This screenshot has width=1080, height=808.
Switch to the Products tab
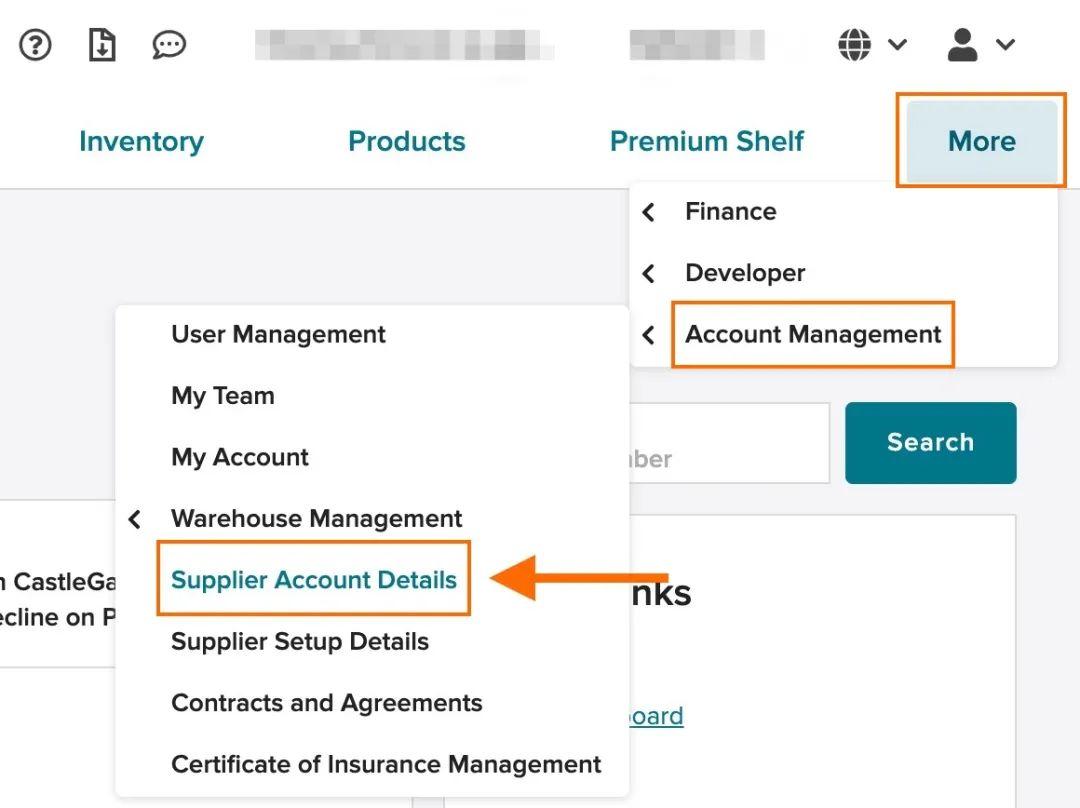point(407,142)
